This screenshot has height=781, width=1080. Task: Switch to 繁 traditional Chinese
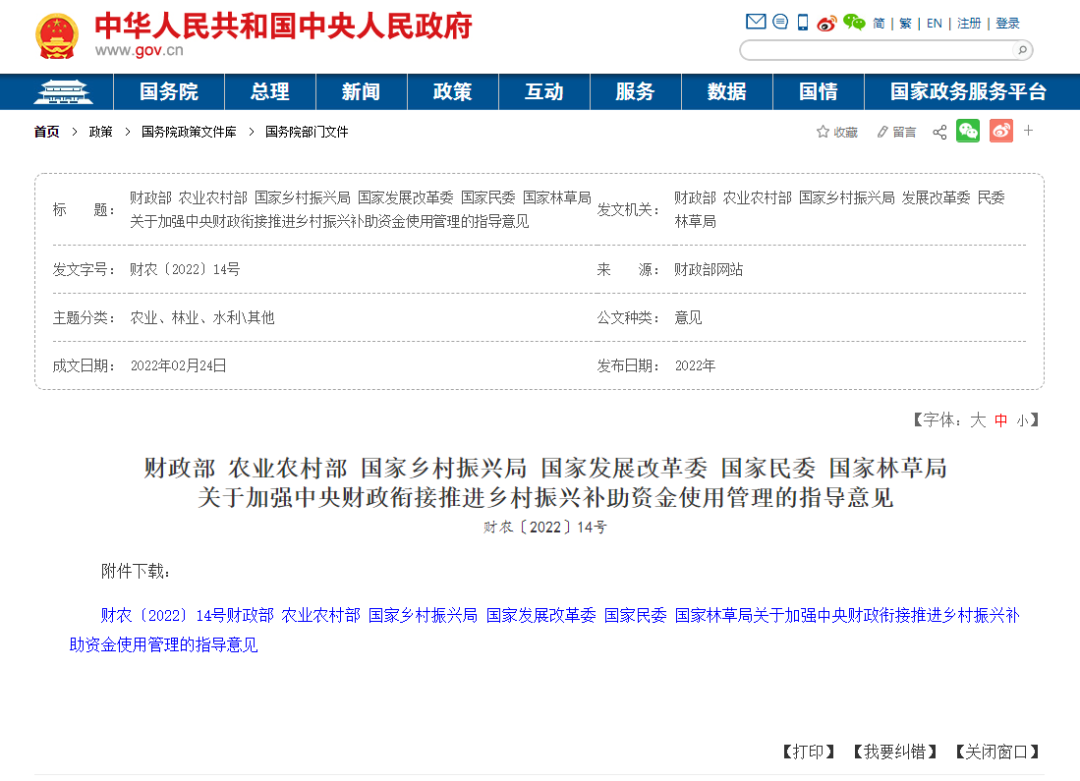coord(905,23)
